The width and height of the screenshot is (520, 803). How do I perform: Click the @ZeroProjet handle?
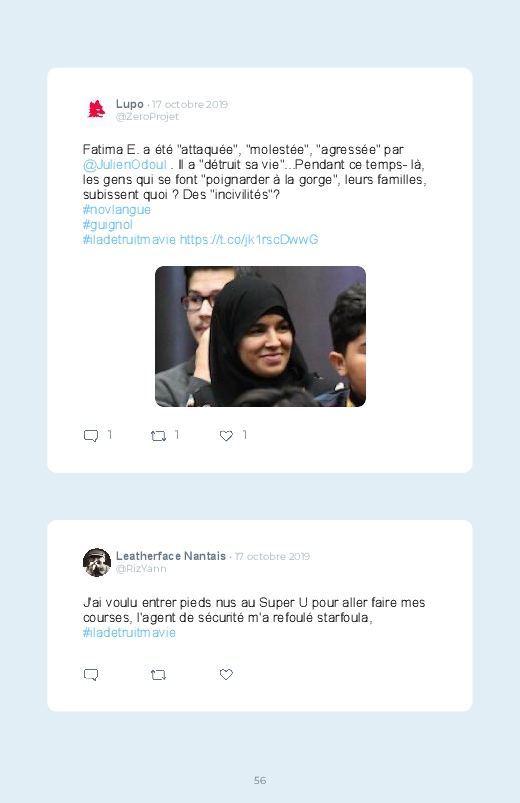pos(147,117)
